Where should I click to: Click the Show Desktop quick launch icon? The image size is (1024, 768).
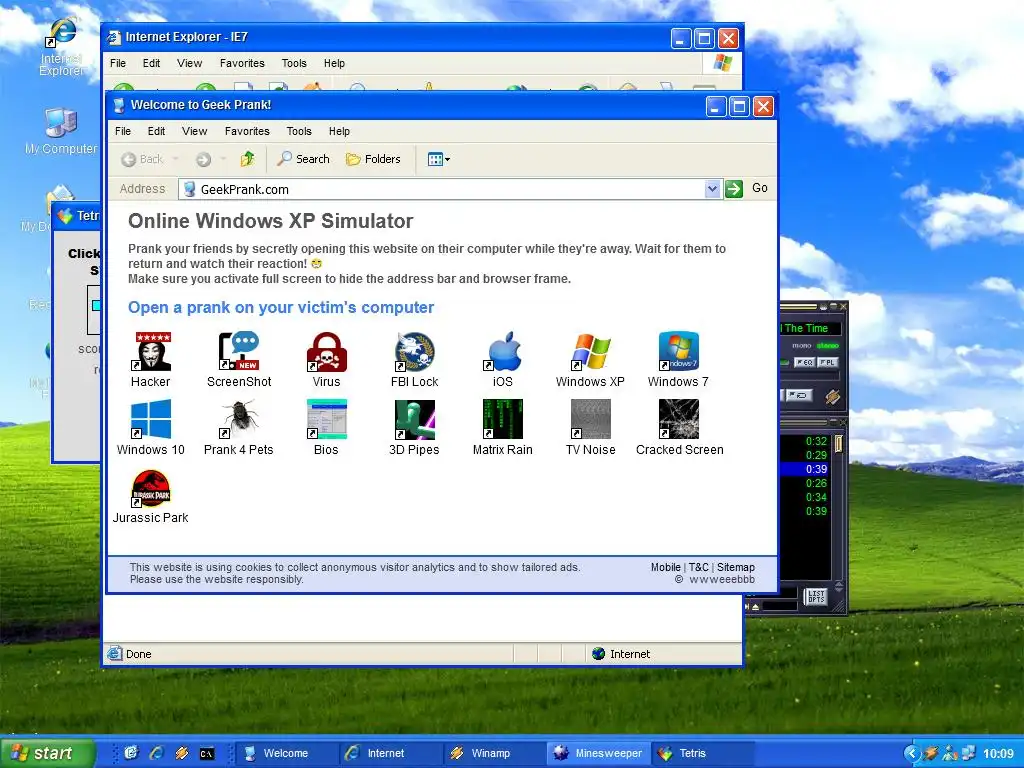point(131,753)
